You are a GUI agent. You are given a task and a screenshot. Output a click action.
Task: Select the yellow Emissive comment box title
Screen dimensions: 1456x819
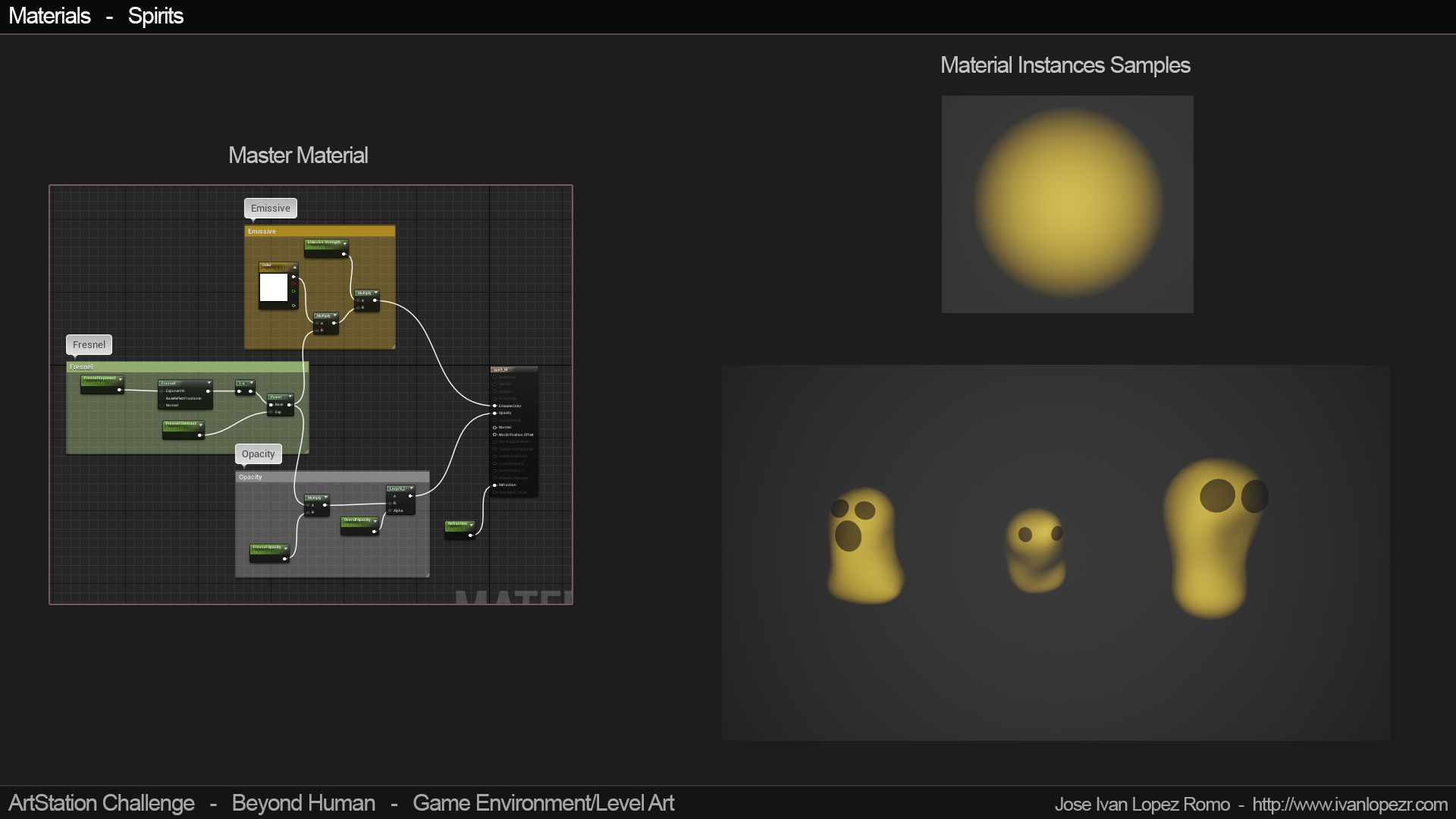pos(320,231)
